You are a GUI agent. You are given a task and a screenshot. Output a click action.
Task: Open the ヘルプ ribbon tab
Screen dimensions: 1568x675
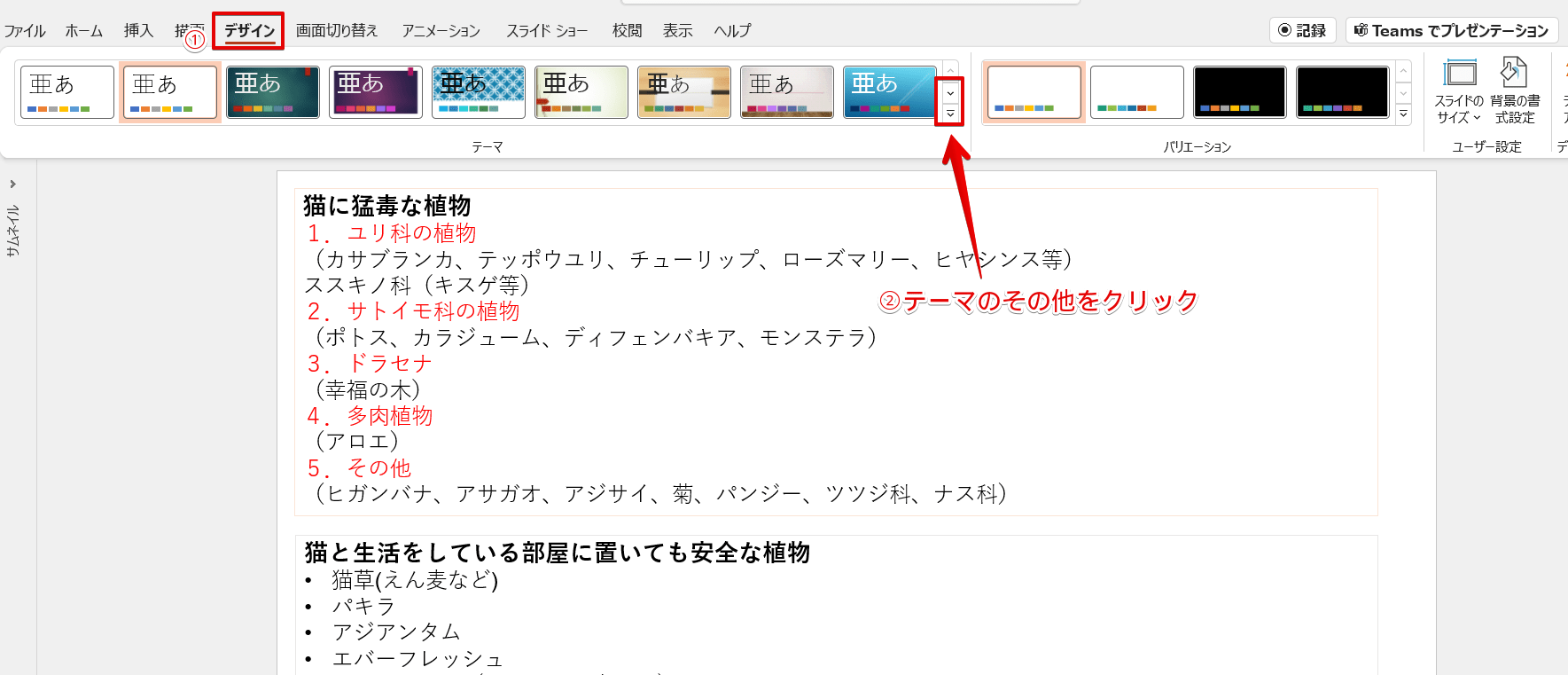coord(733,31)
